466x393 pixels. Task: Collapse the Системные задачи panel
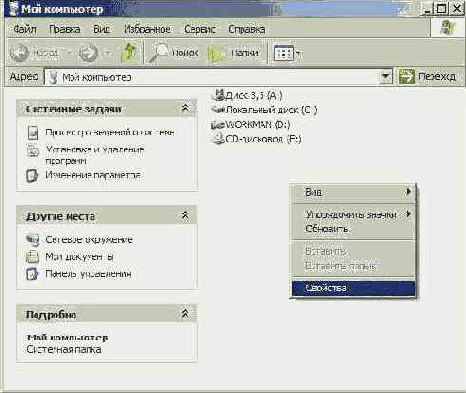[185, 108]
